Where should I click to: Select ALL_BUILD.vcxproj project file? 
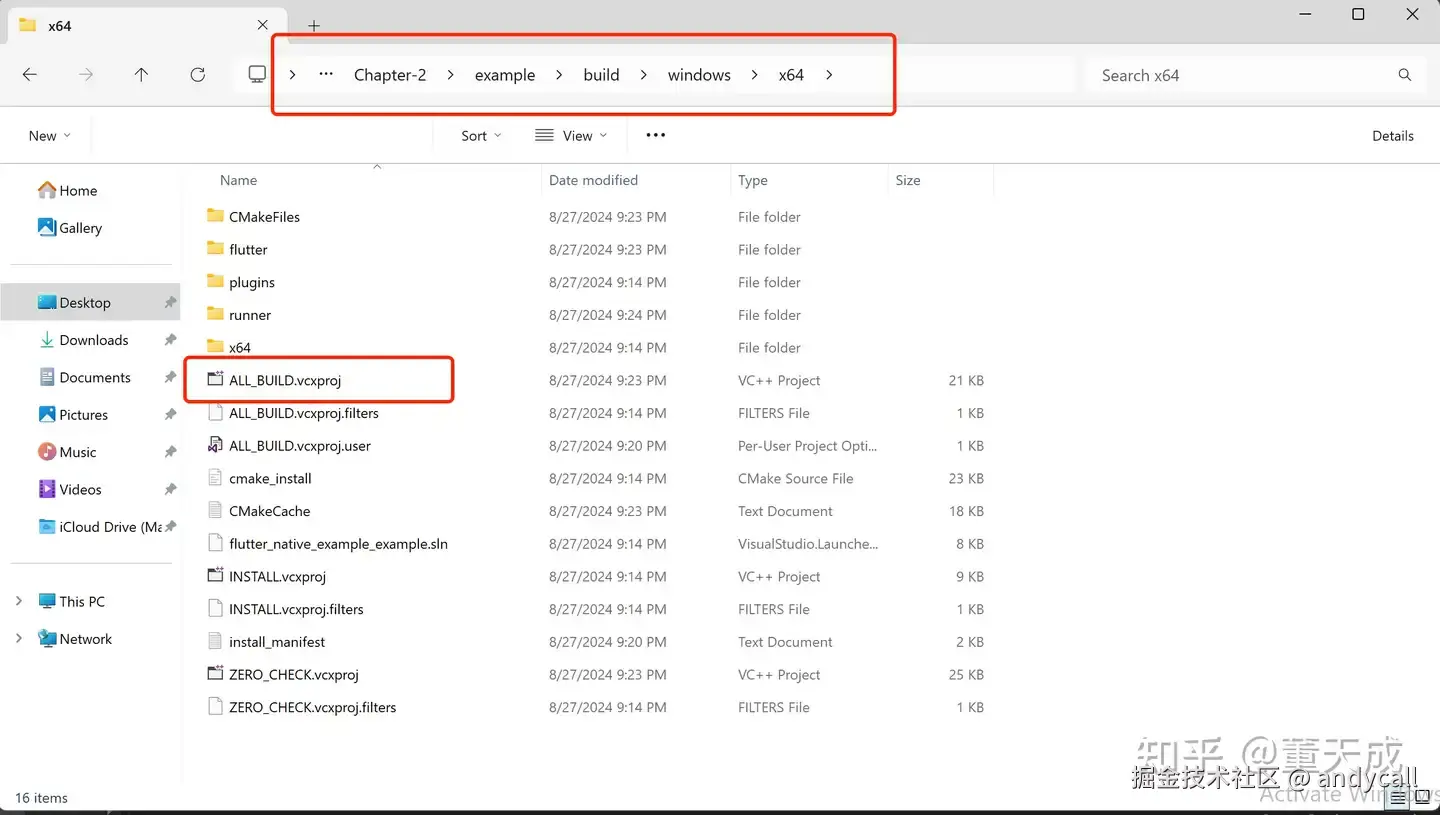[285, 380]
